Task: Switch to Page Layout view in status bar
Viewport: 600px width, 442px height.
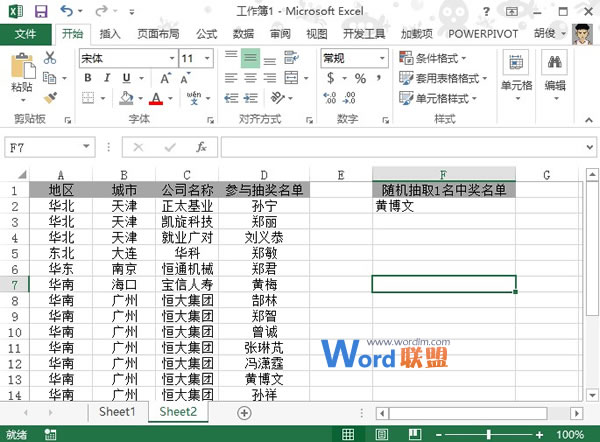Action: 382,434
